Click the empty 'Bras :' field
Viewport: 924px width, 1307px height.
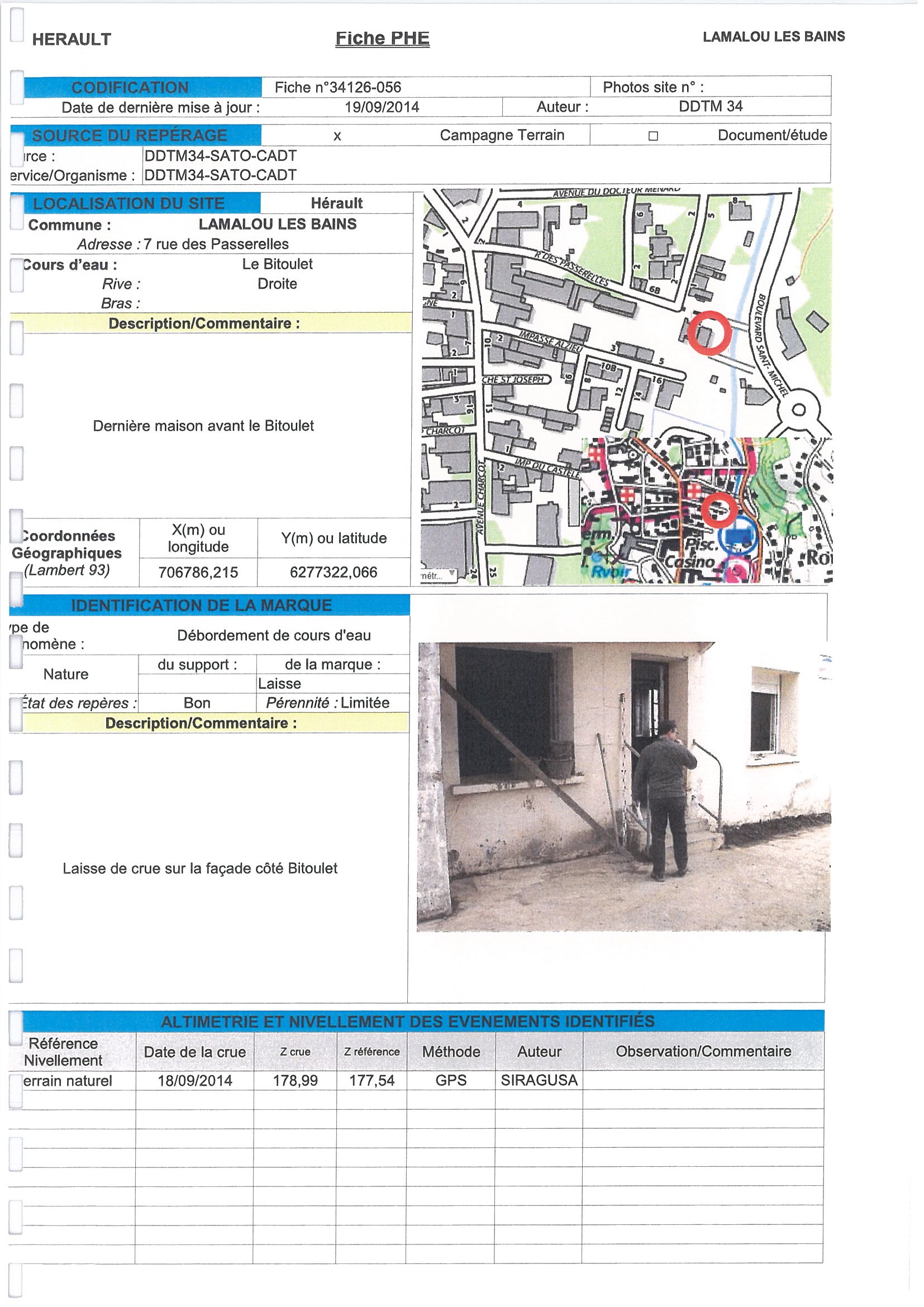click(x=279, y=305)
